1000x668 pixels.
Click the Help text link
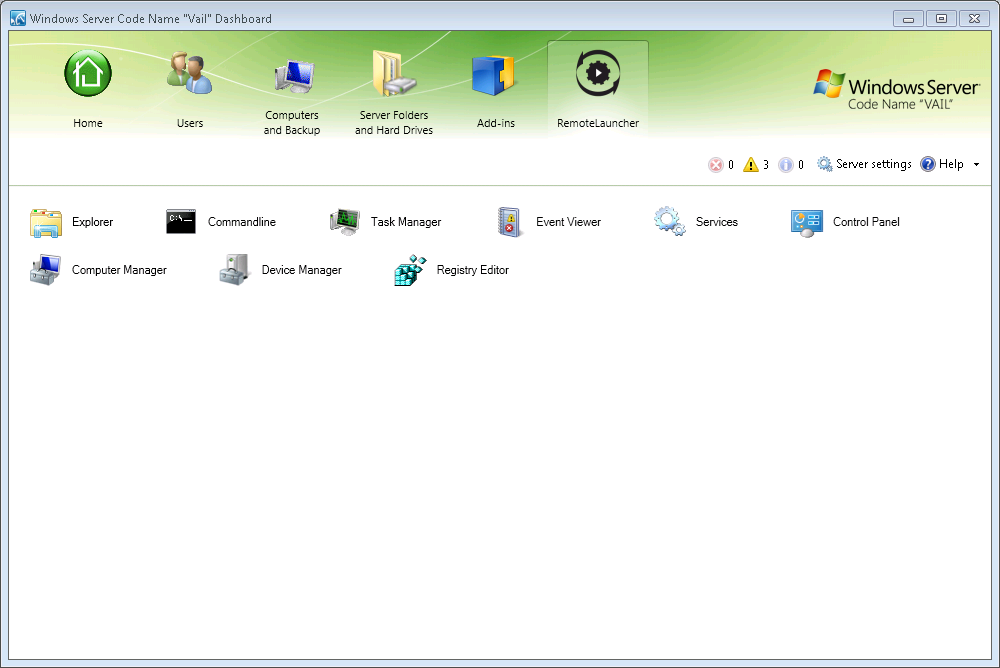(951, 164)
